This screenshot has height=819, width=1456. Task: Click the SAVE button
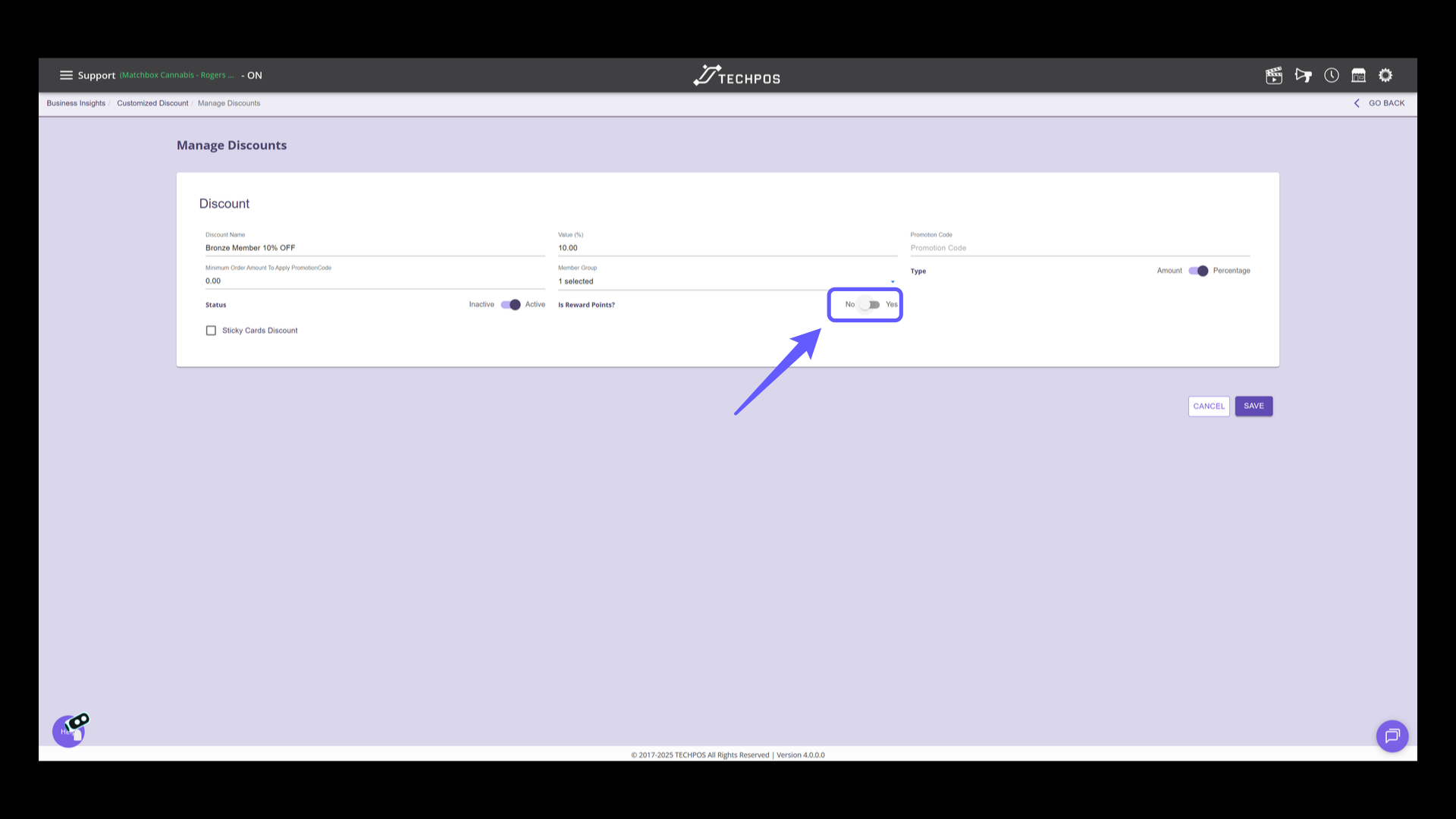click(x=1254, y=406)
